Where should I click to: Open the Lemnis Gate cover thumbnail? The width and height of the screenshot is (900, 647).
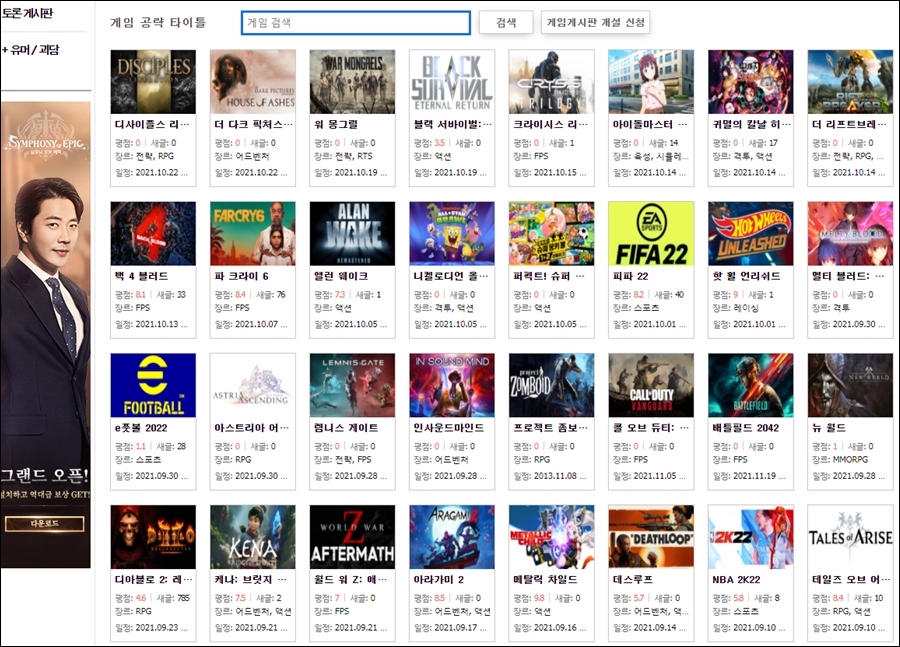point(352,385)
